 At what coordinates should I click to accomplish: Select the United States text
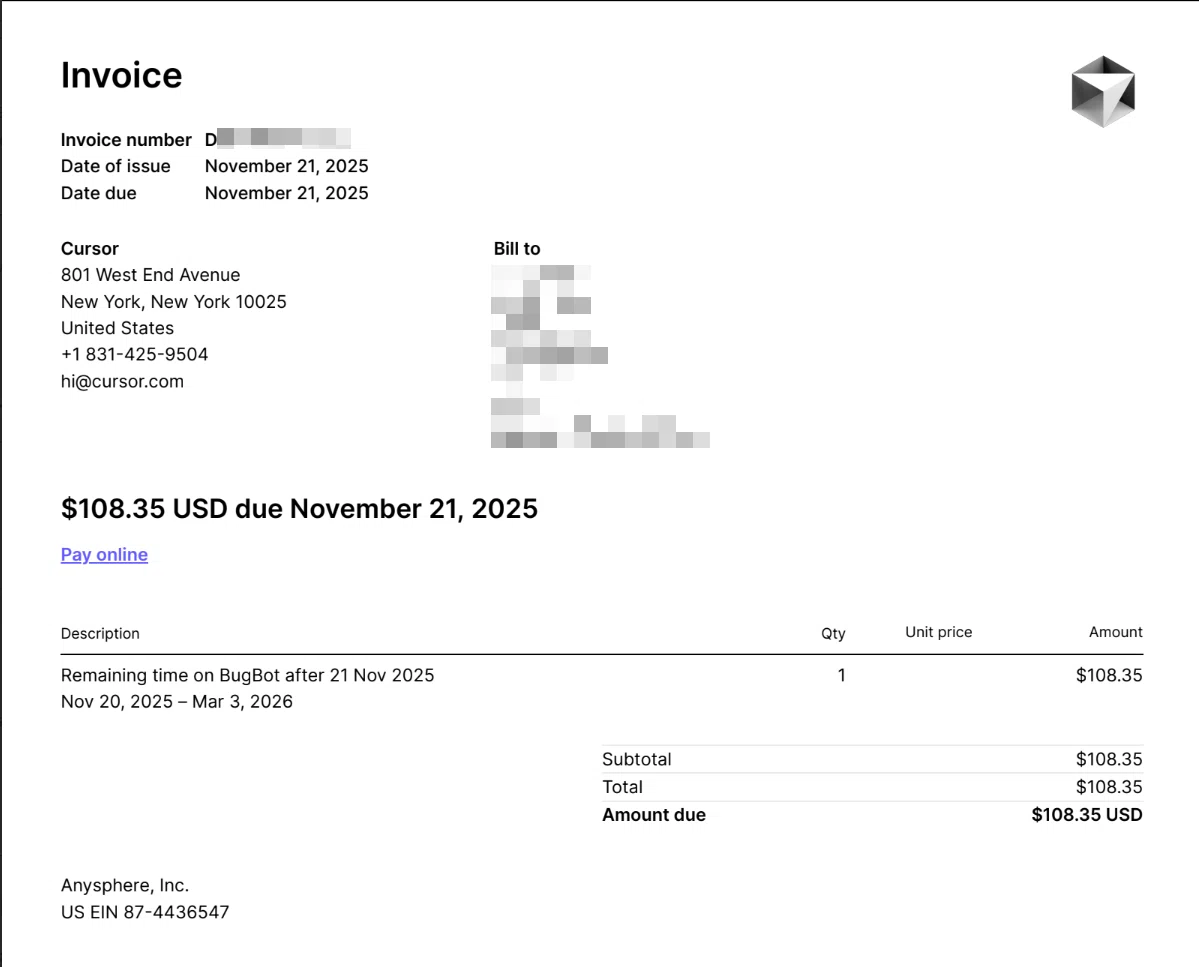(x=117, y=328)
